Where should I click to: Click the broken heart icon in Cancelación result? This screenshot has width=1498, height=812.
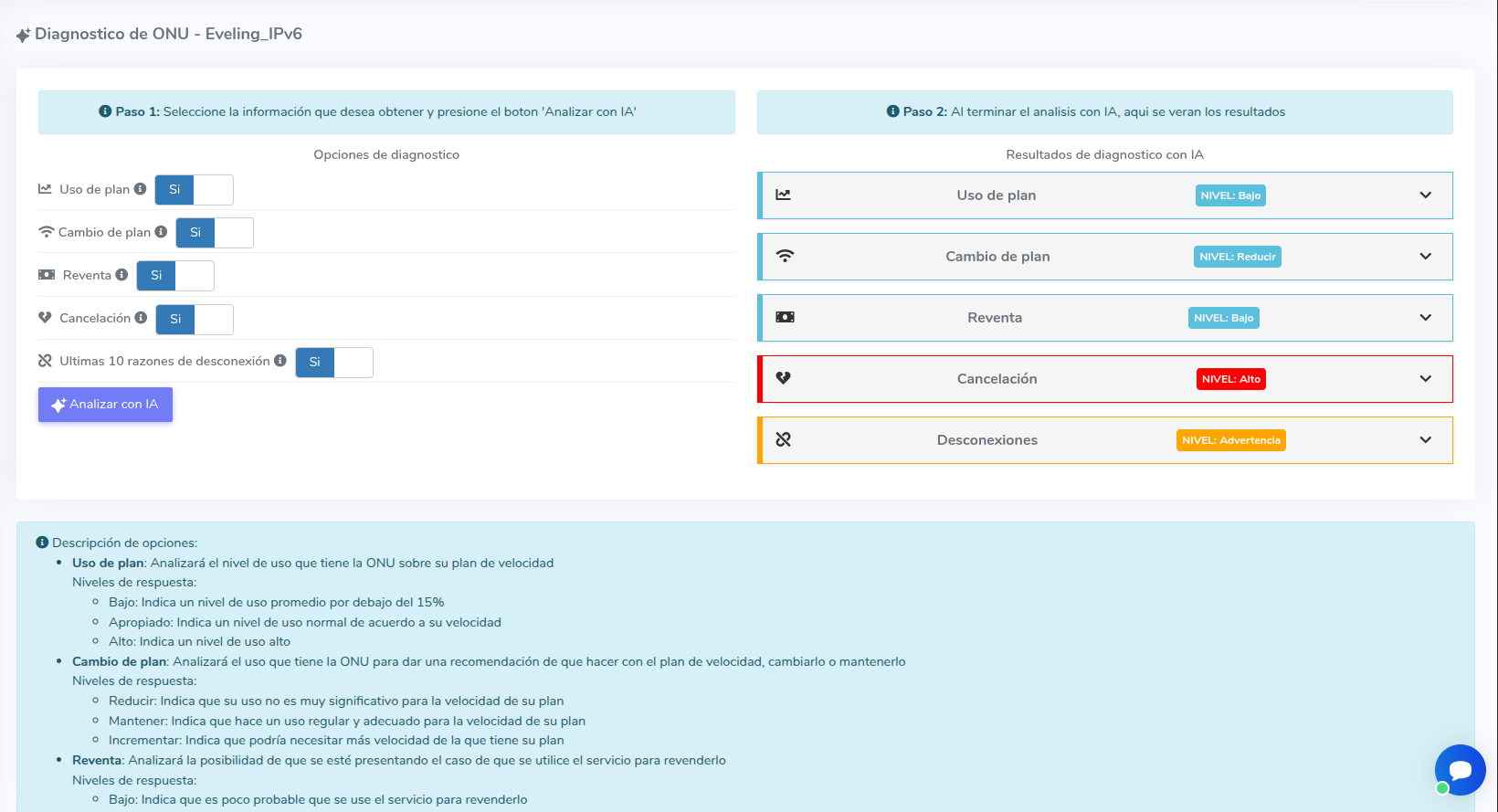(783, 378)
